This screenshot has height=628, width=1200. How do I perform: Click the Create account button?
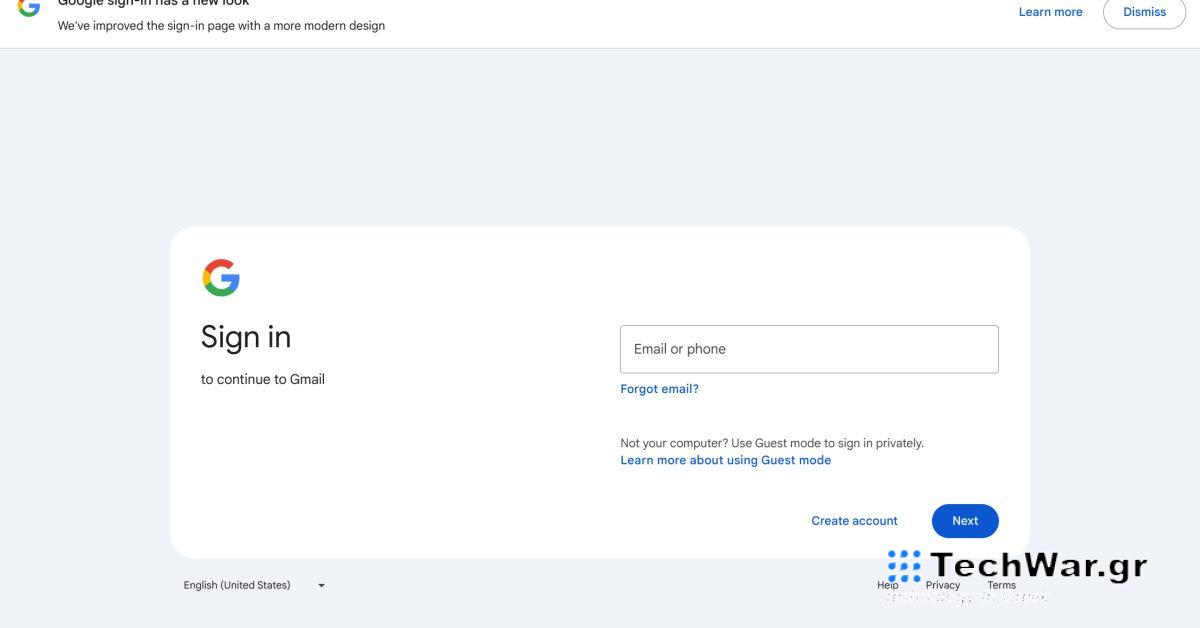click(x=854, y=521)
